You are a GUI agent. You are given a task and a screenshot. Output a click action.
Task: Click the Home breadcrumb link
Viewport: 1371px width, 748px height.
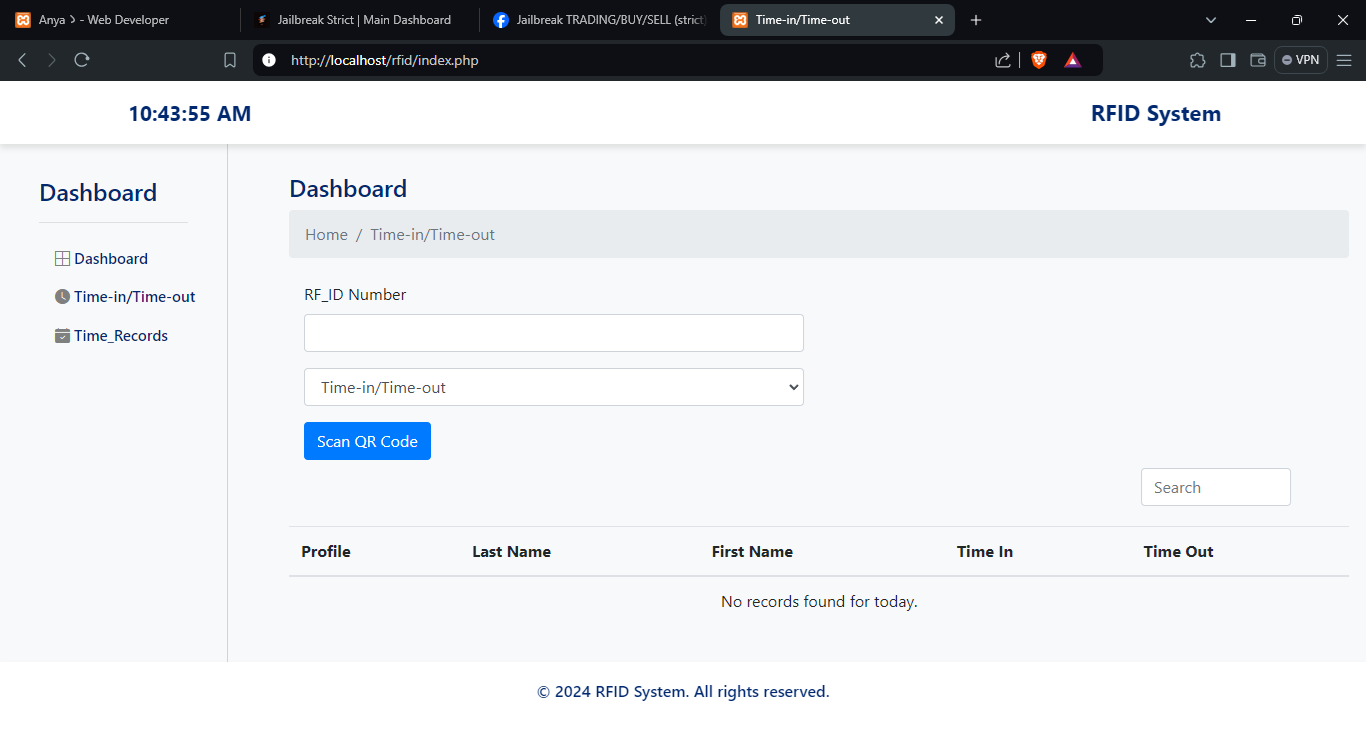point(326,235)
